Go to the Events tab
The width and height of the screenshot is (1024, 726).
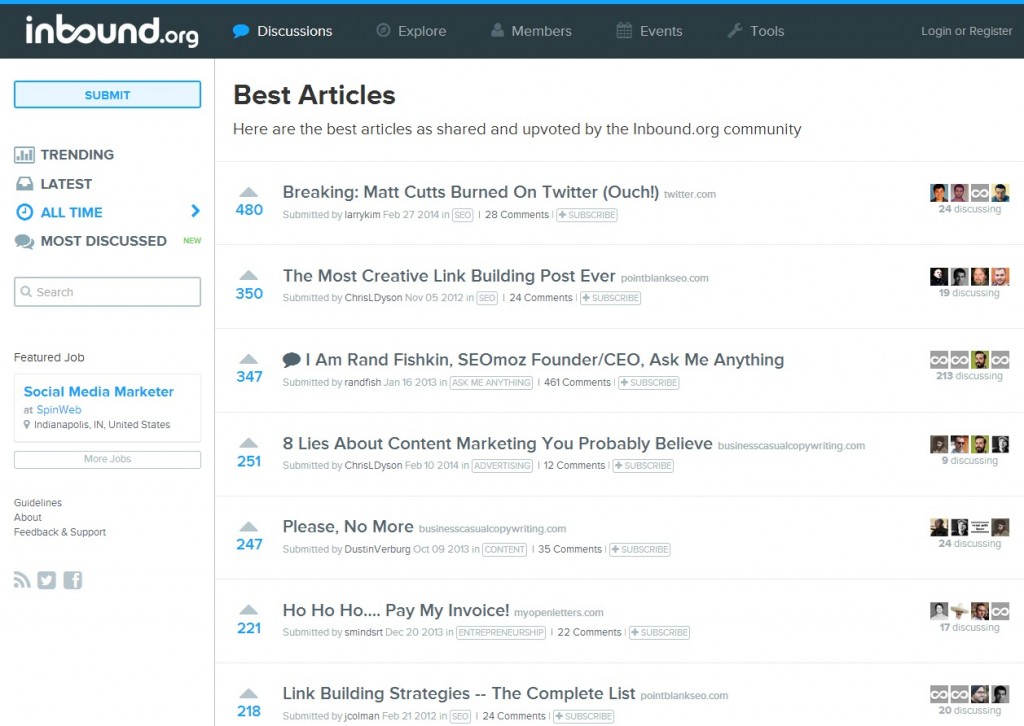[x=649, y=31]
